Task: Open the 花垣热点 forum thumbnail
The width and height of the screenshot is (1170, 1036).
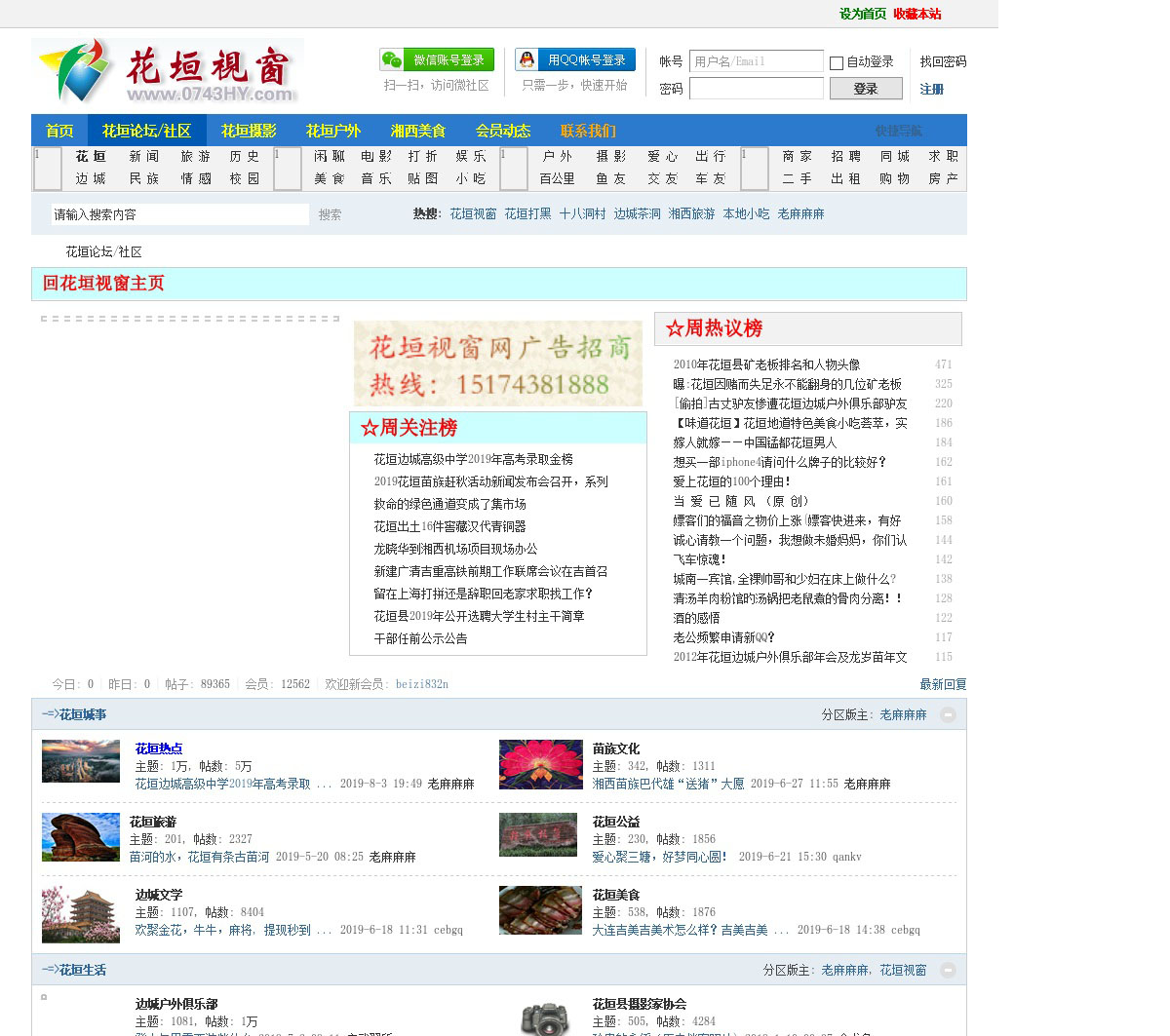Action: pos(81,761)
